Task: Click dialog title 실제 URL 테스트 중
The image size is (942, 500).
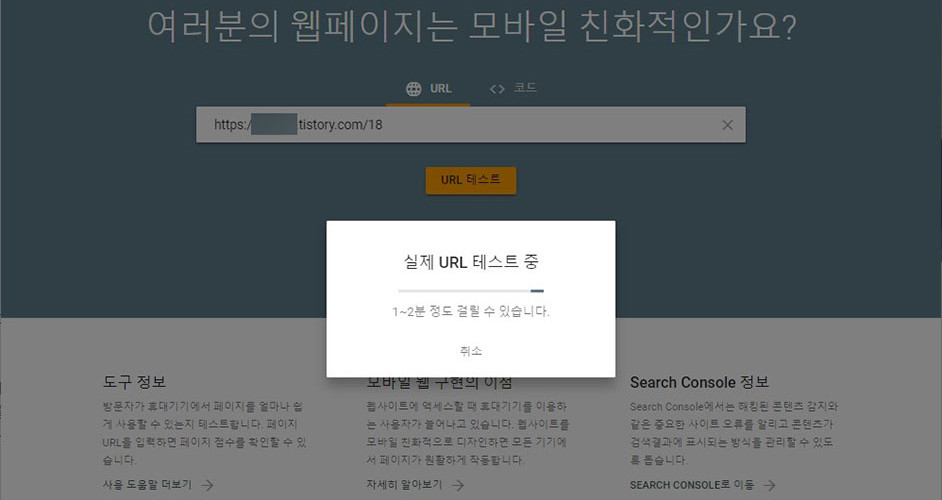Action: click(471, 261)
